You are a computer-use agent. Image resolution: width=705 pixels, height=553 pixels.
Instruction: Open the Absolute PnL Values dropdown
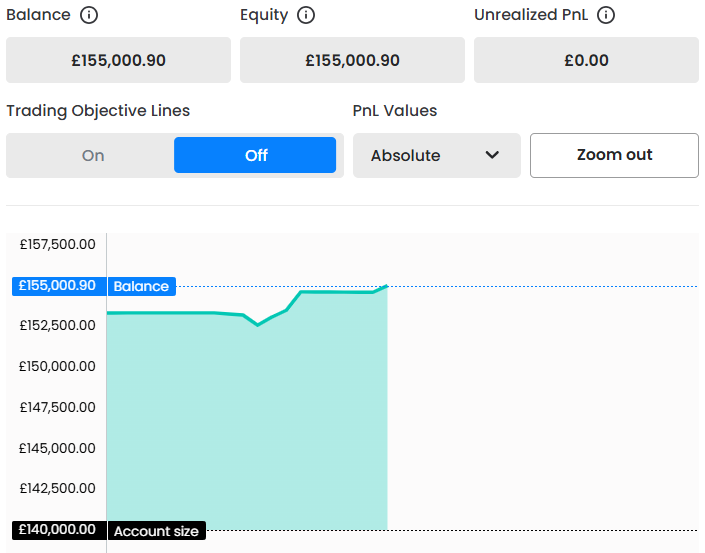click(436, 156)
